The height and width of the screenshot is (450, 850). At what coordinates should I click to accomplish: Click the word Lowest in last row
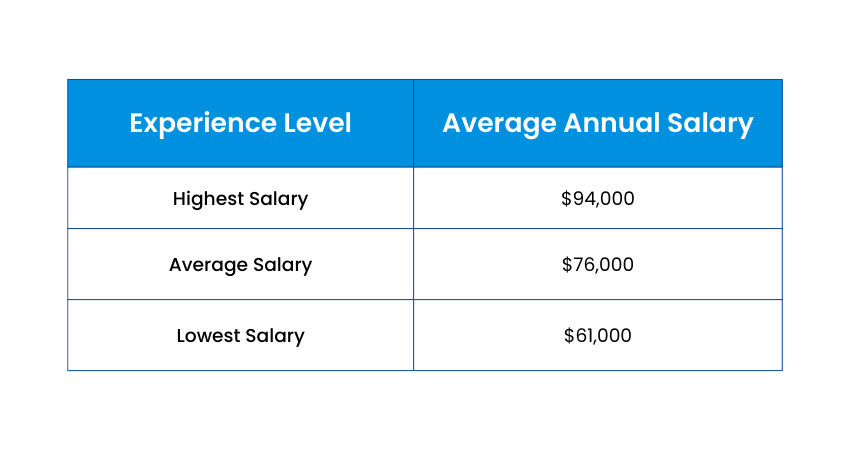tap(209, 335)
